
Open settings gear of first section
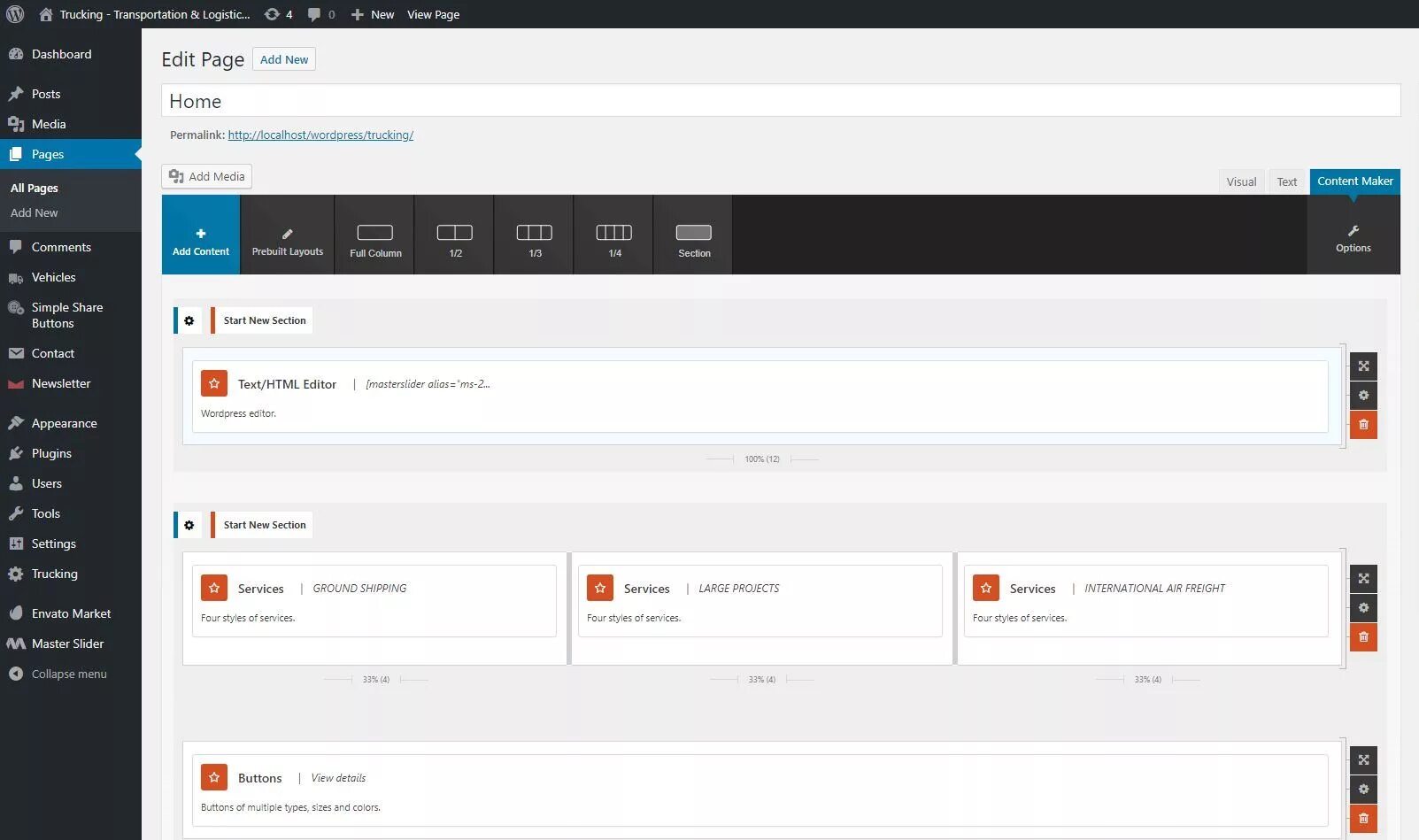(x=189, y=320)
